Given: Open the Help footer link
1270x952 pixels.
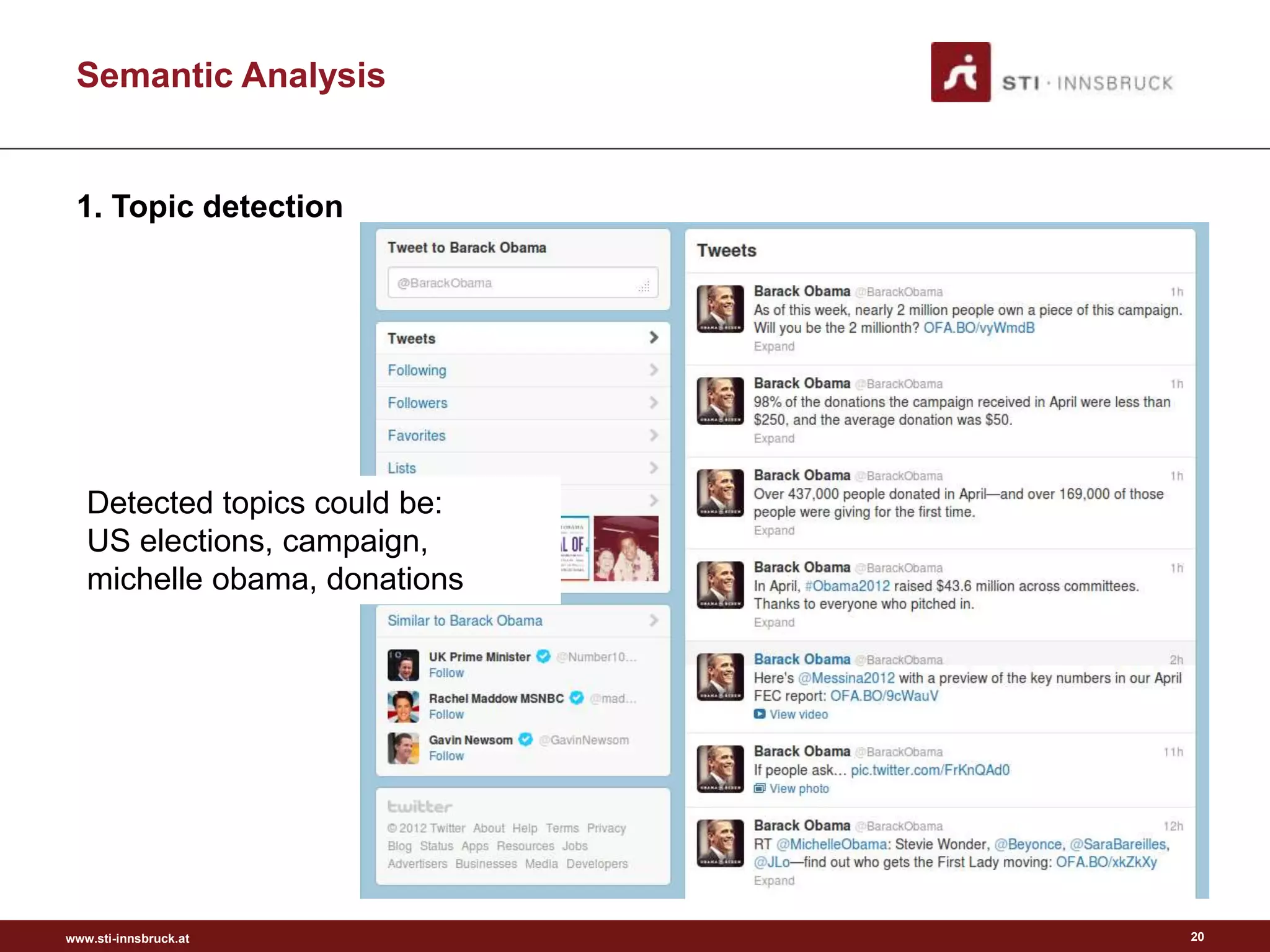Looking at the screenshot, I should point(525,829).
